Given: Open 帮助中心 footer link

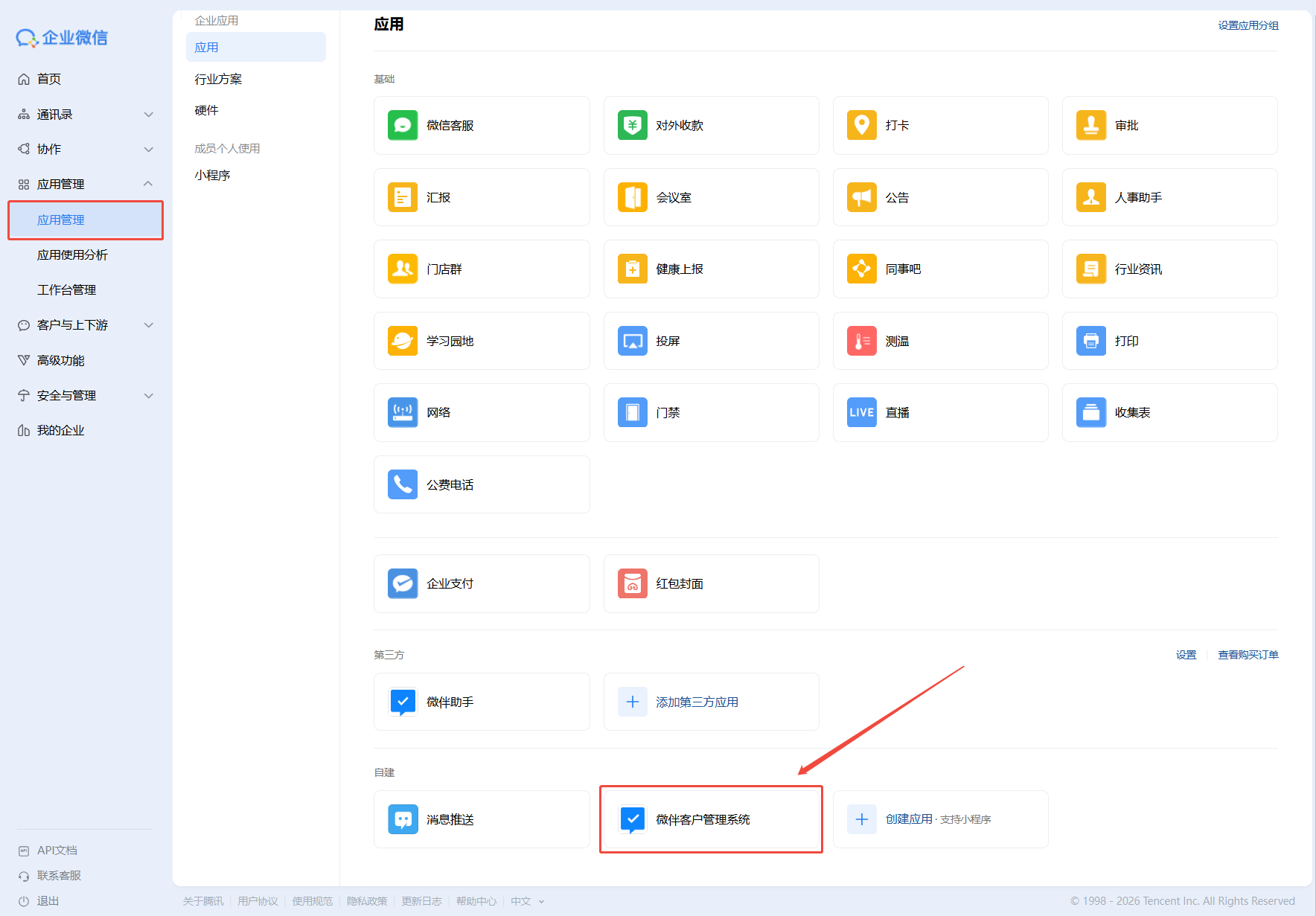Looking at the screenshot, I should [476, 901].
